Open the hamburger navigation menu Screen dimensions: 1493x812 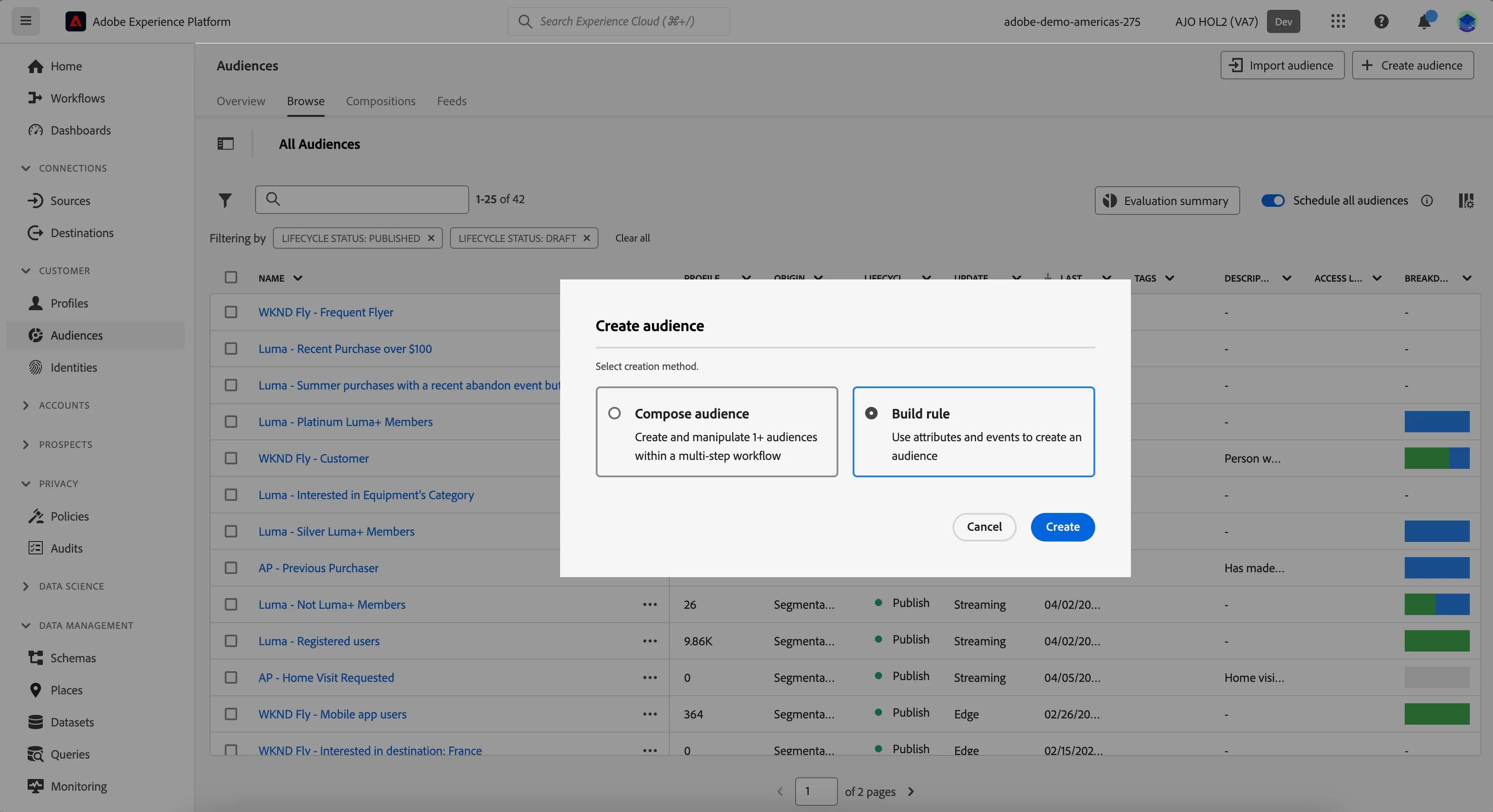25,21
